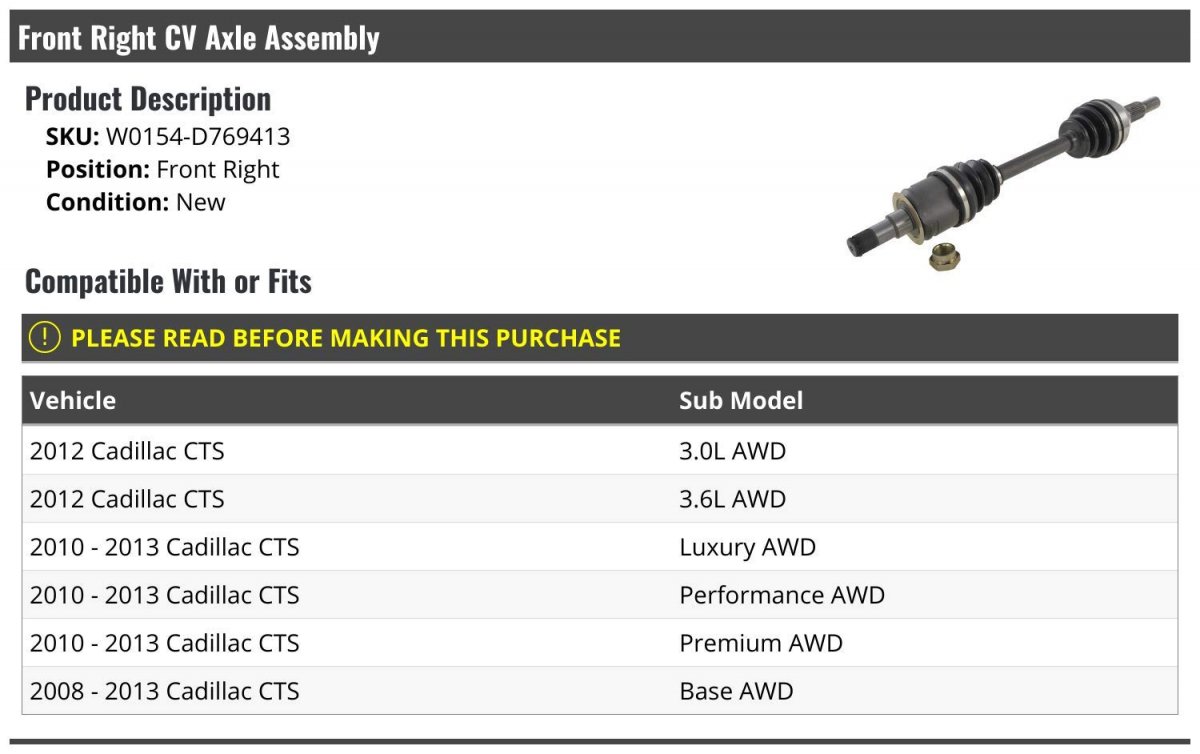Select the 3.6L AWD sub model cell

coord(733,499)
